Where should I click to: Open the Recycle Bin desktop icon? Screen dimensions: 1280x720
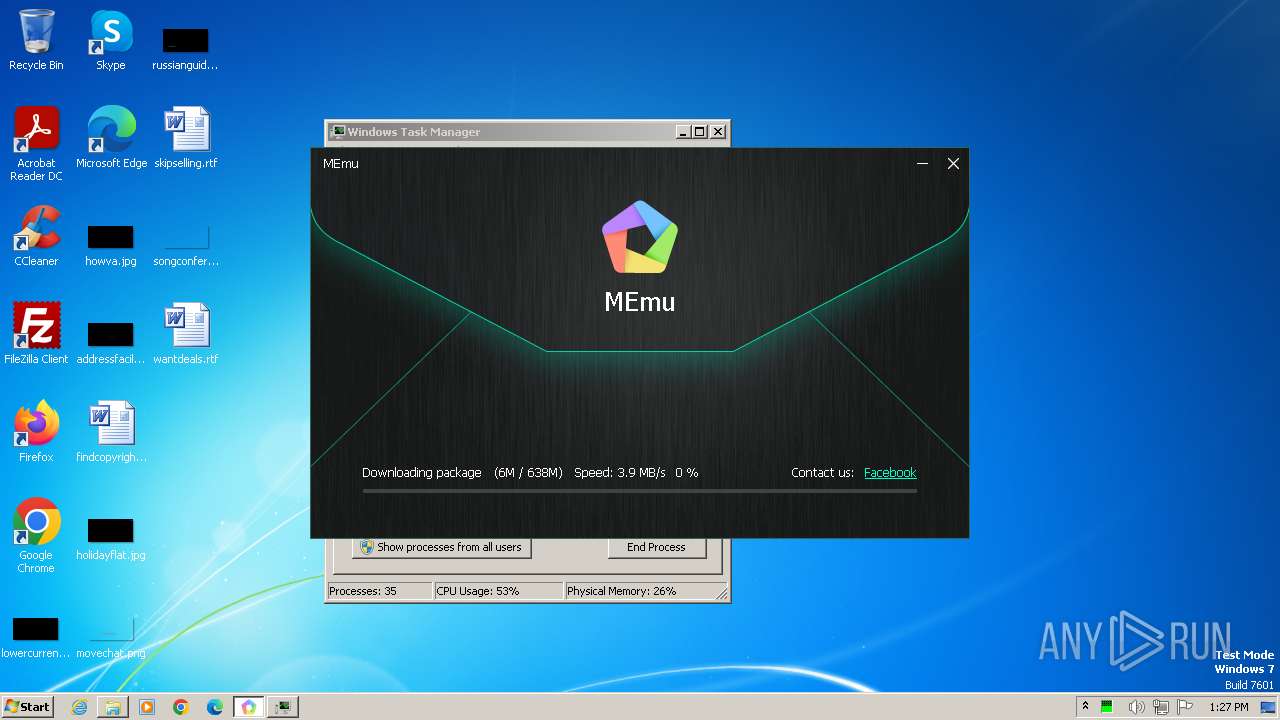tap(36, 40)
